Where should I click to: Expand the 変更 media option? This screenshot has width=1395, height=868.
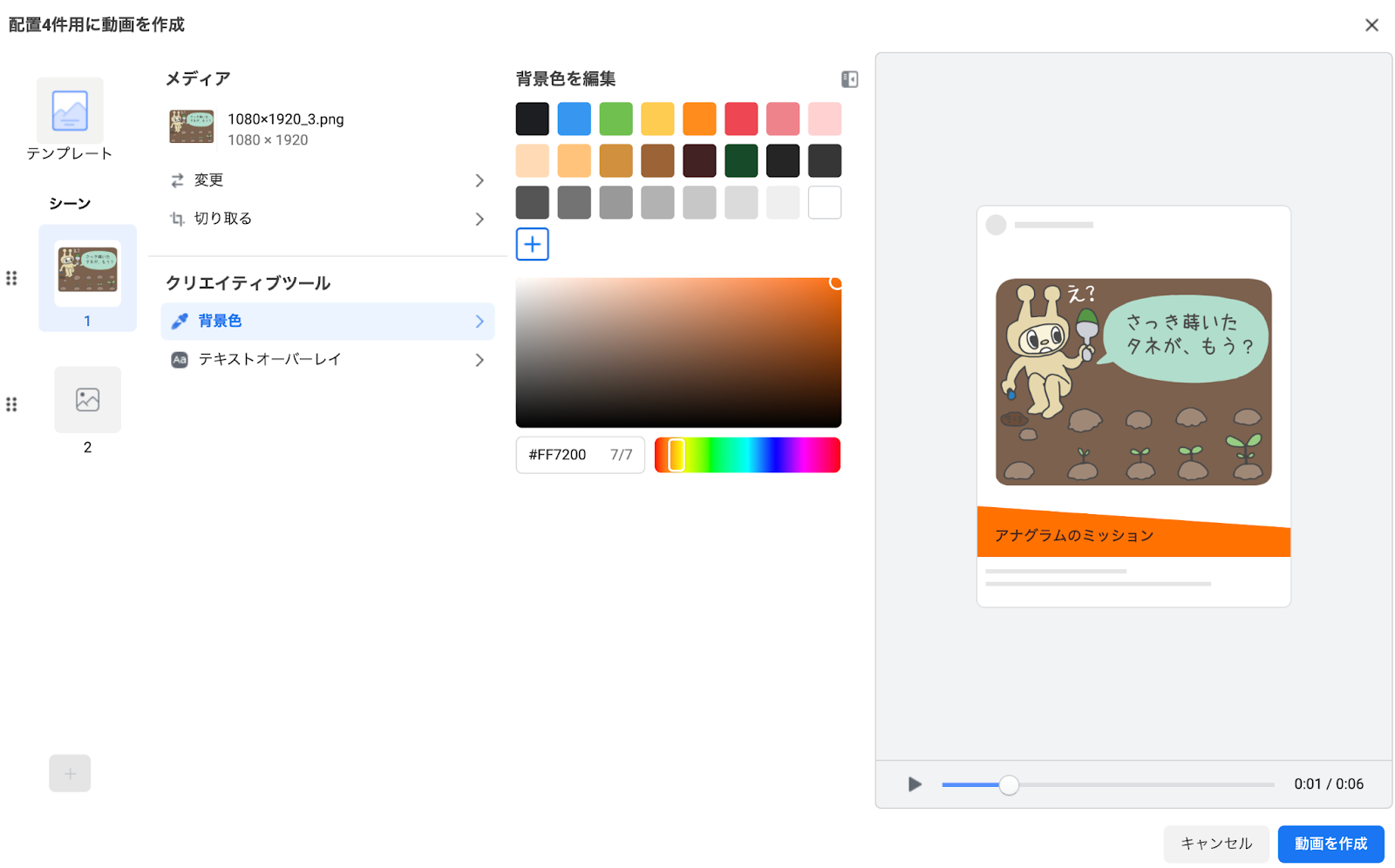[x=327, y=180]
